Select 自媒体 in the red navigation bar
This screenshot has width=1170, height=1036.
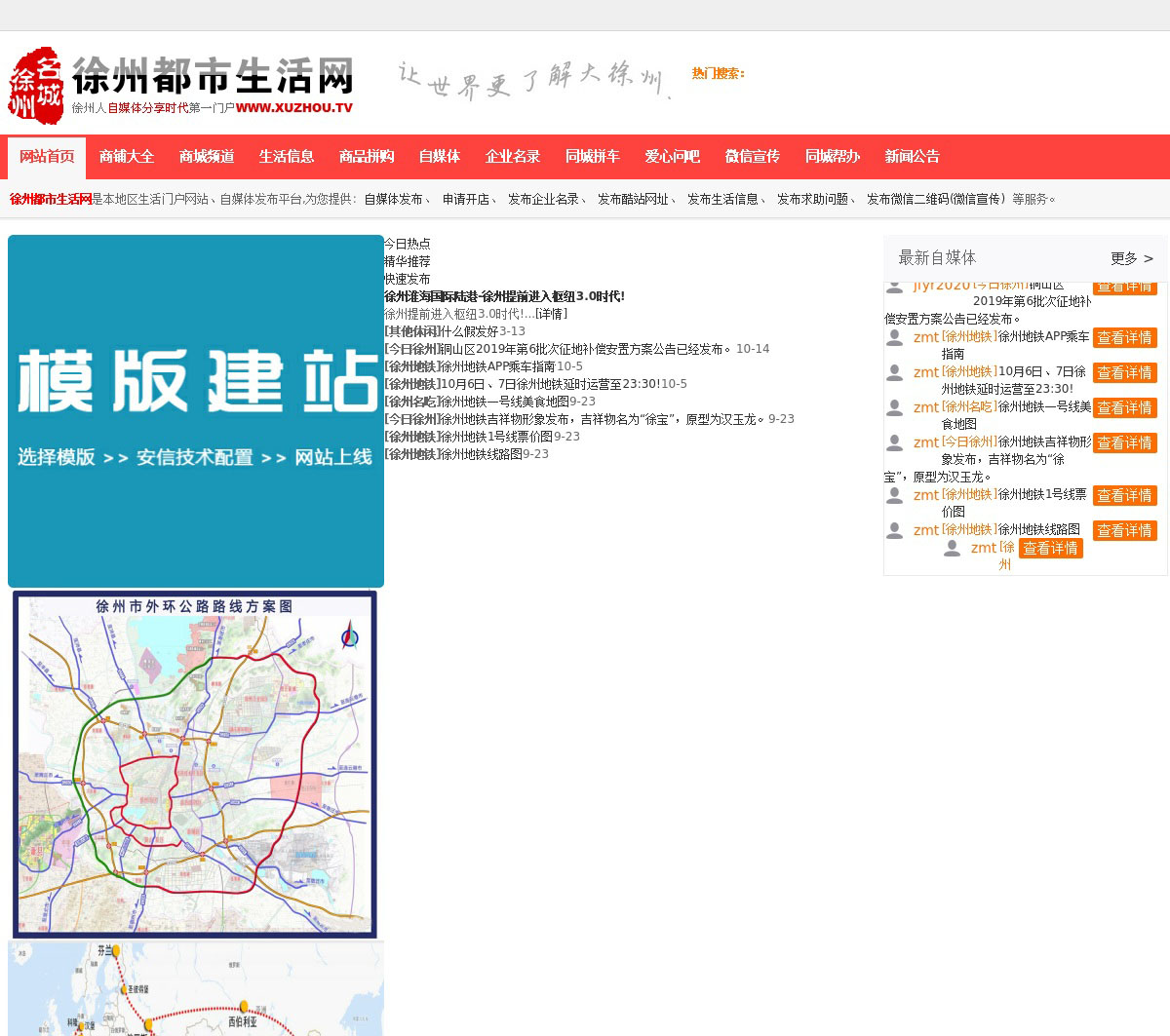click(439, 156)
